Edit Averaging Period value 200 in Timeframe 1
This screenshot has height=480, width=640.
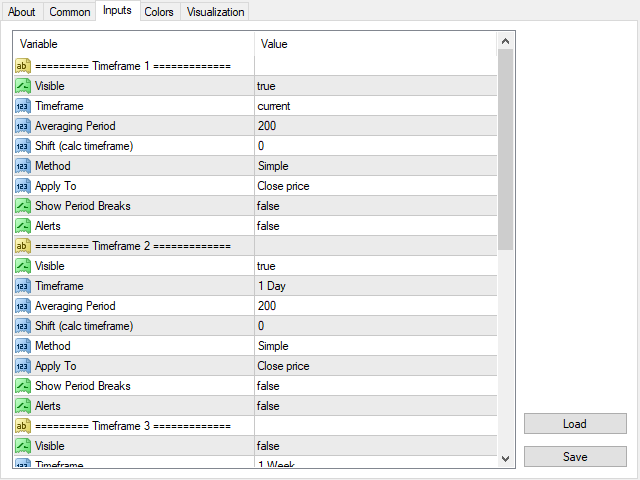click(x=376, y=126)
